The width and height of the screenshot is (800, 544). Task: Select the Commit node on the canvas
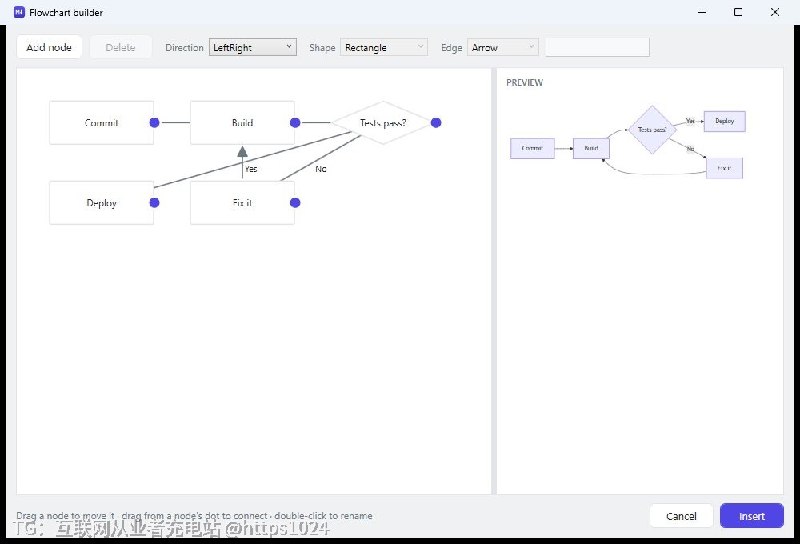(x=102, y=122)
